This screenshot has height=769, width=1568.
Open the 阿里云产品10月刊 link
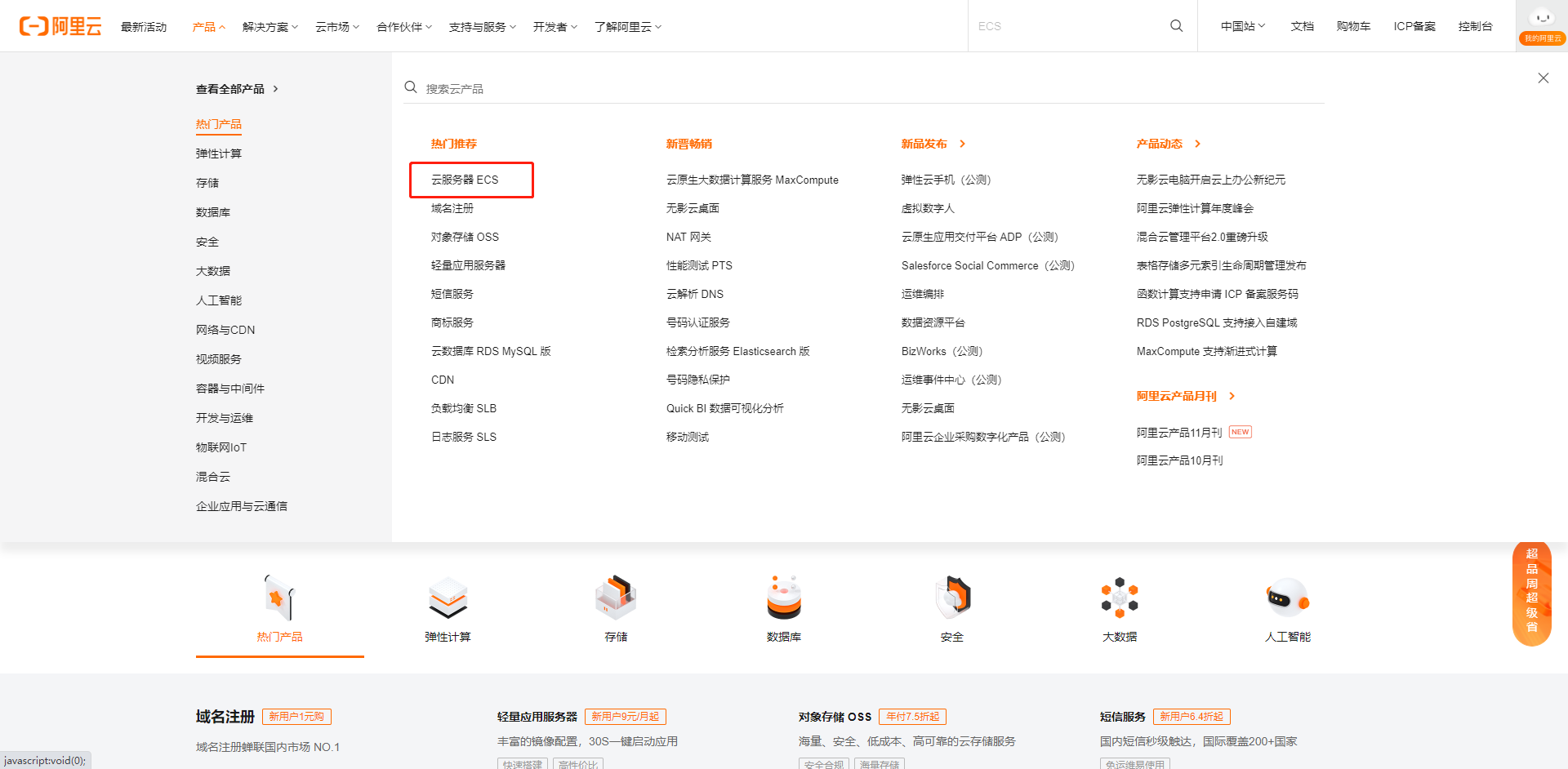[x=1180, y=460]
